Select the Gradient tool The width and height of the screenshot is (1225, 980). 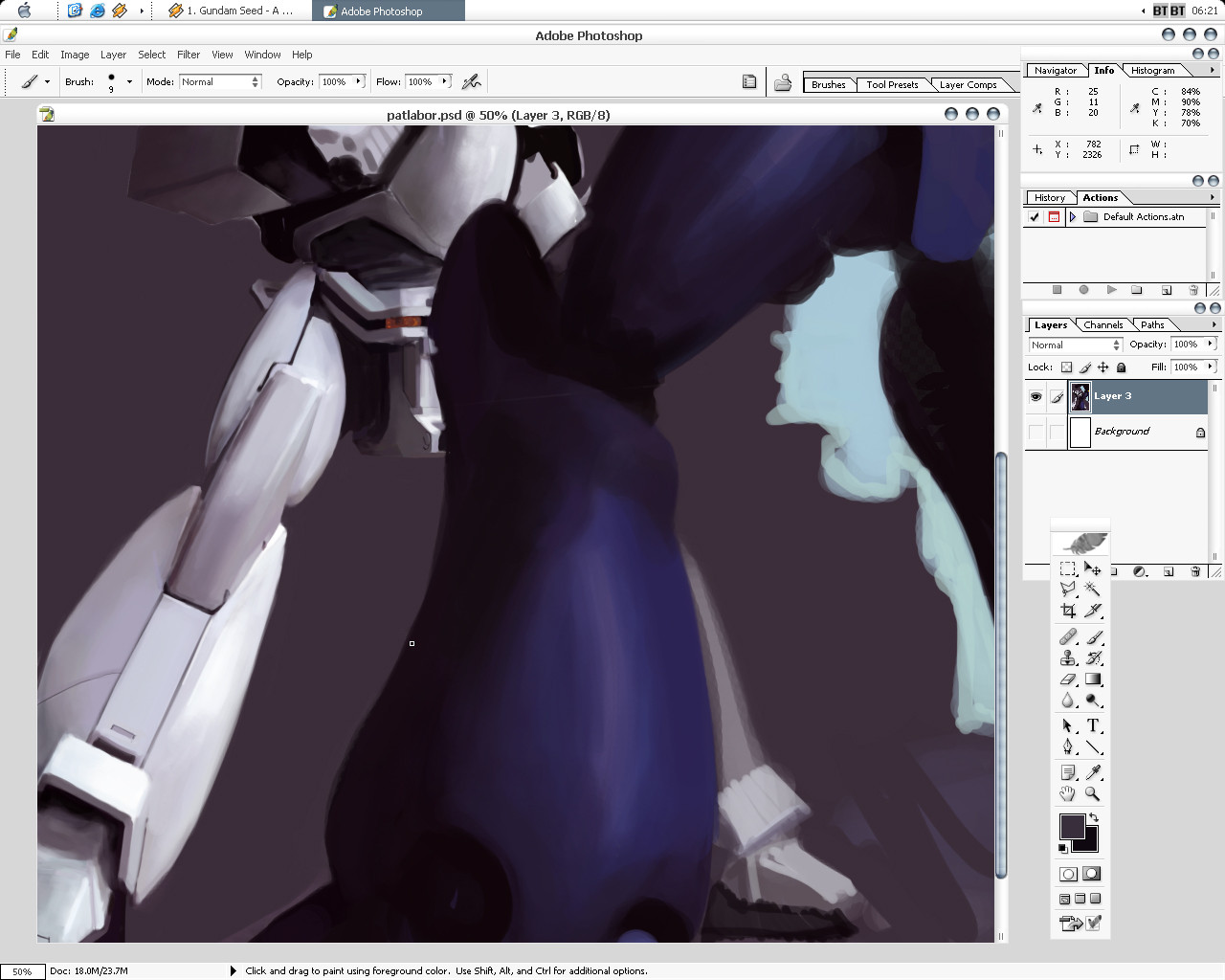click(x=1093, y=679)
